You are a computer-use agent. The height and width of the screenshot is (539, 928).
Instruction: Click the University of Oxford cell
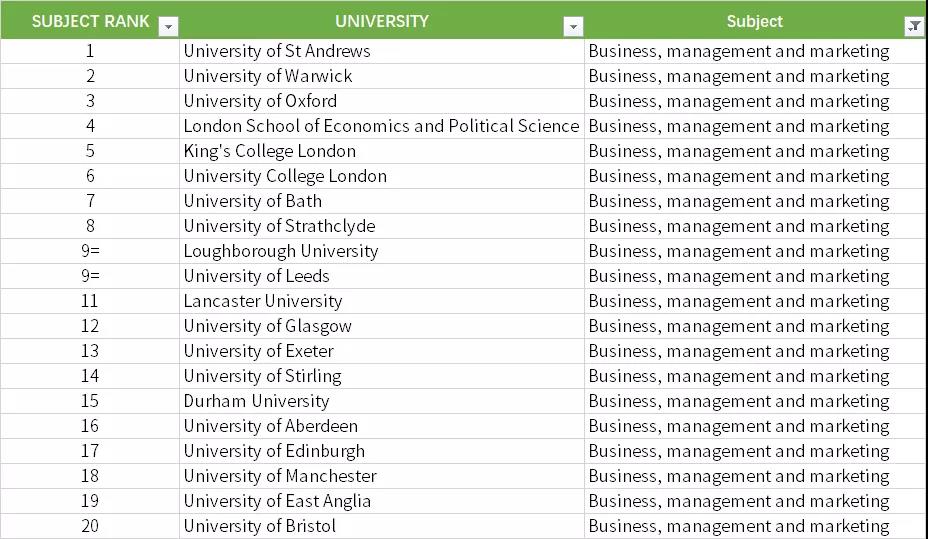pos(260,101)
